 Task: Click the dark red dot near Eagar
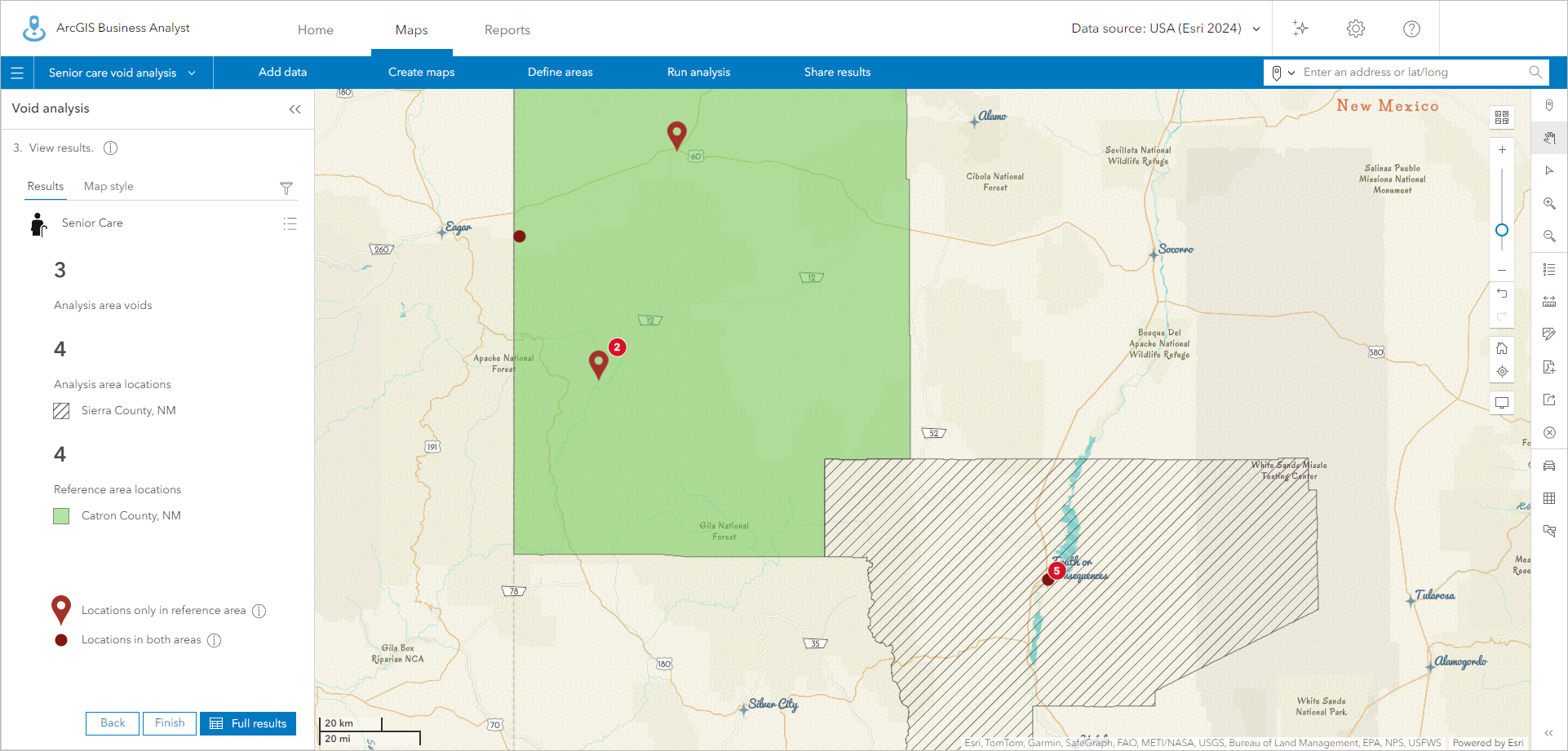(x=520, y=236)
